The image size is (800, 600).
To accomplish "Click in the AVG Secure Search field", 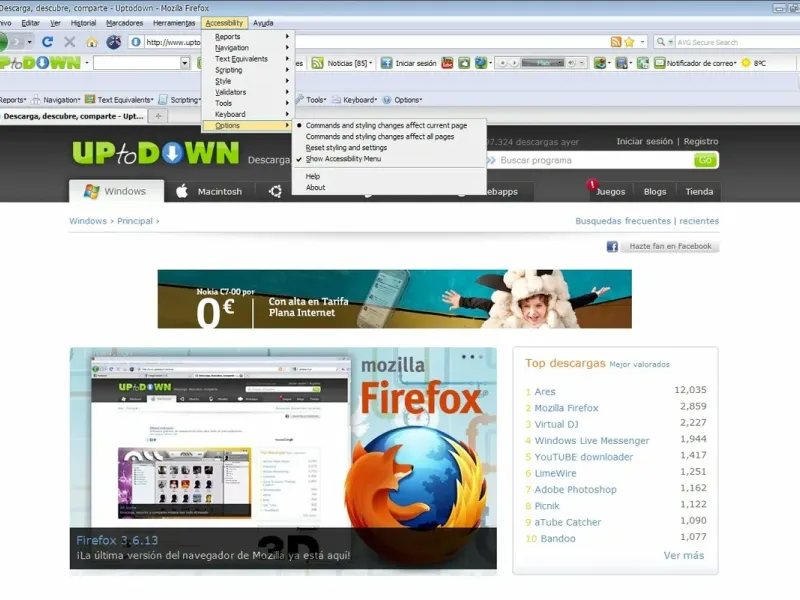I will click(x=737, y=42).
